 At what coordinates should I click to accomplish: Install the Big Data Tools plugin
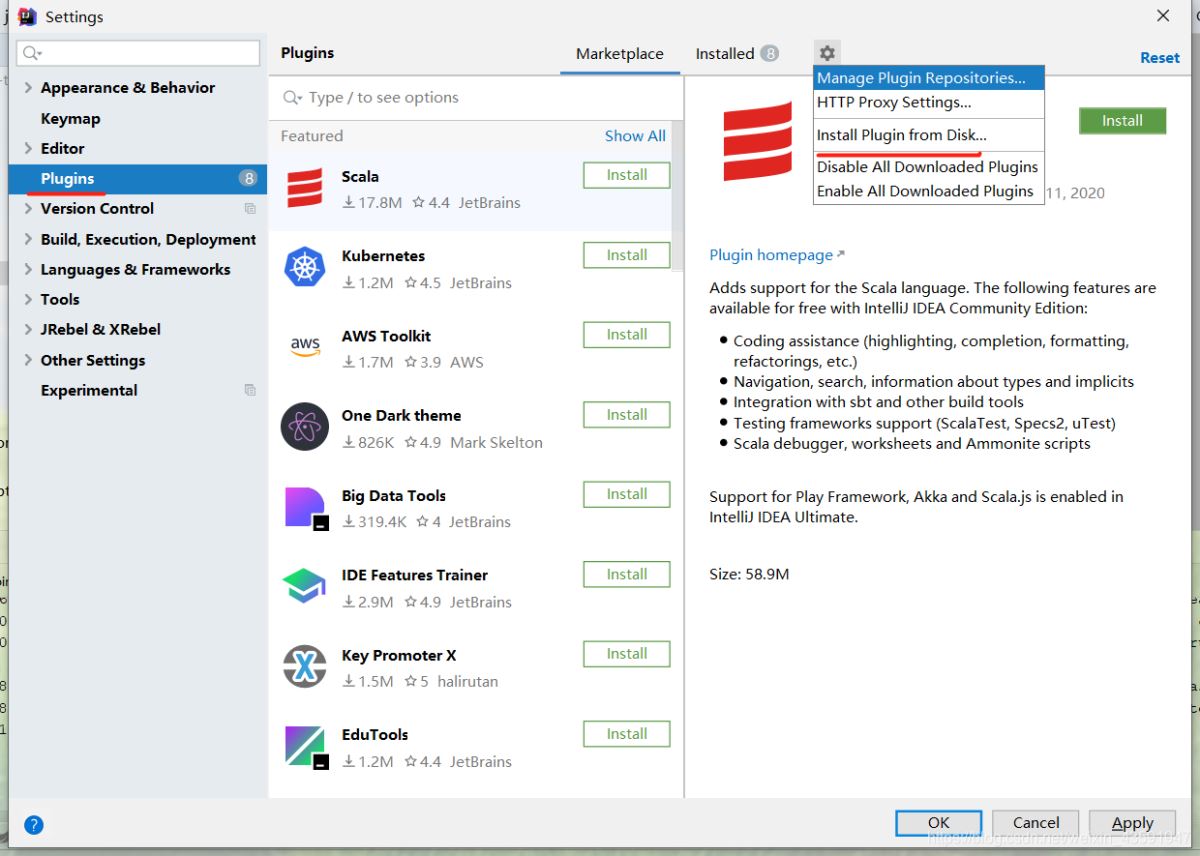[x=627, y=494]
